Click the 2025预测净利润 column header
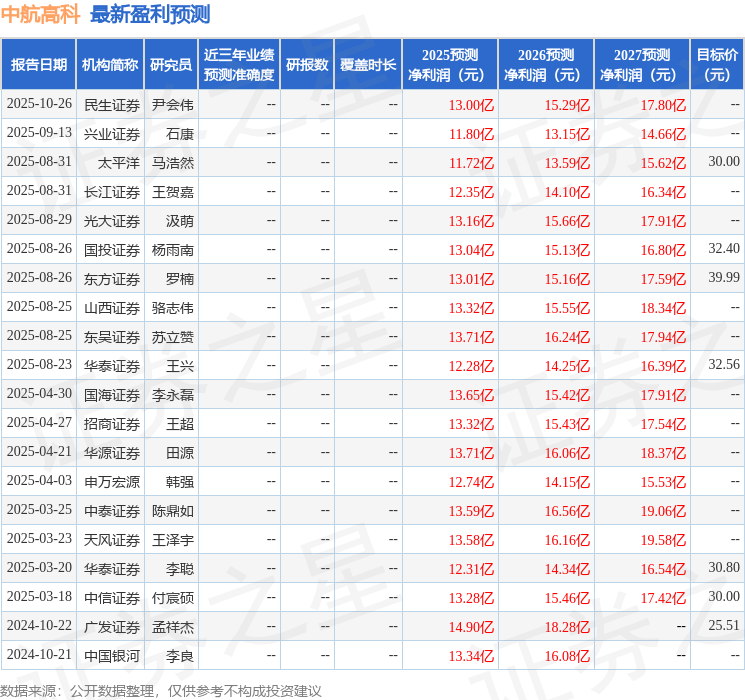 point(449,65)
